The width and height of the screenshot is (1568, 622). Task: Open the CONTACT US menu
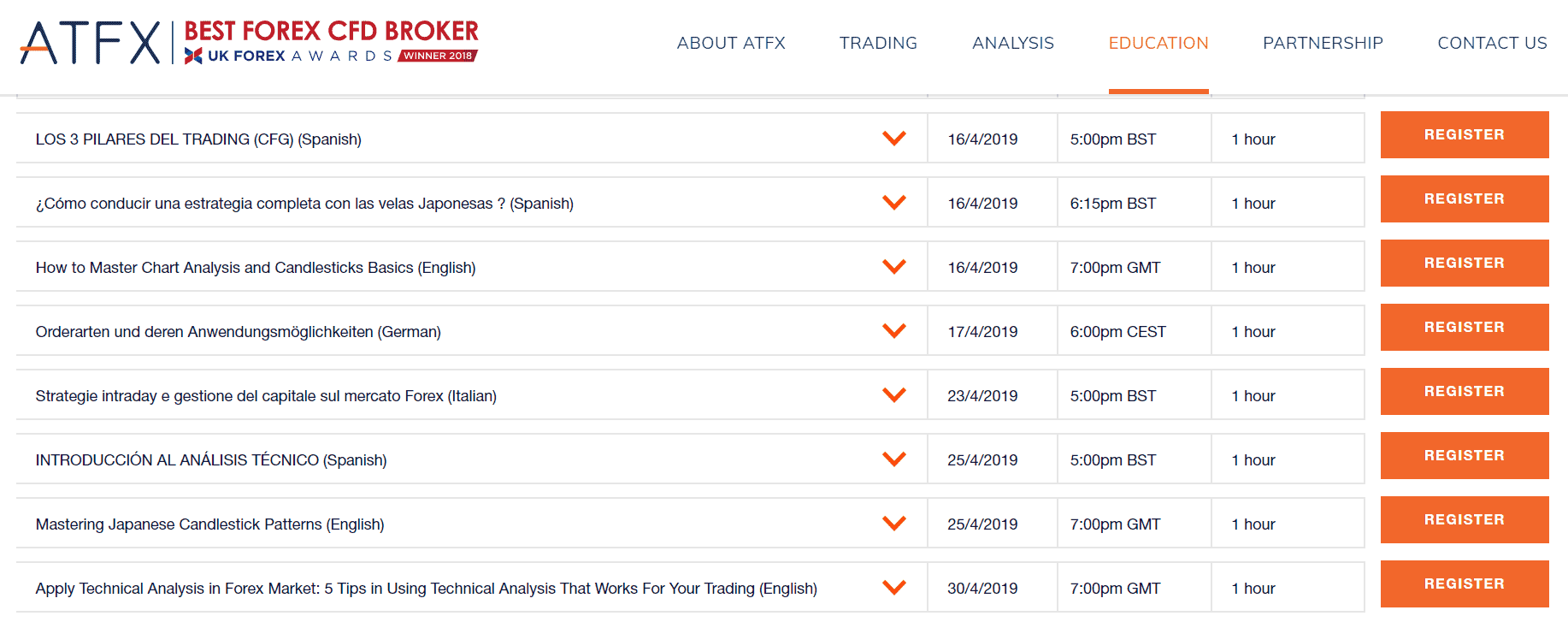tap(1492, 43)
